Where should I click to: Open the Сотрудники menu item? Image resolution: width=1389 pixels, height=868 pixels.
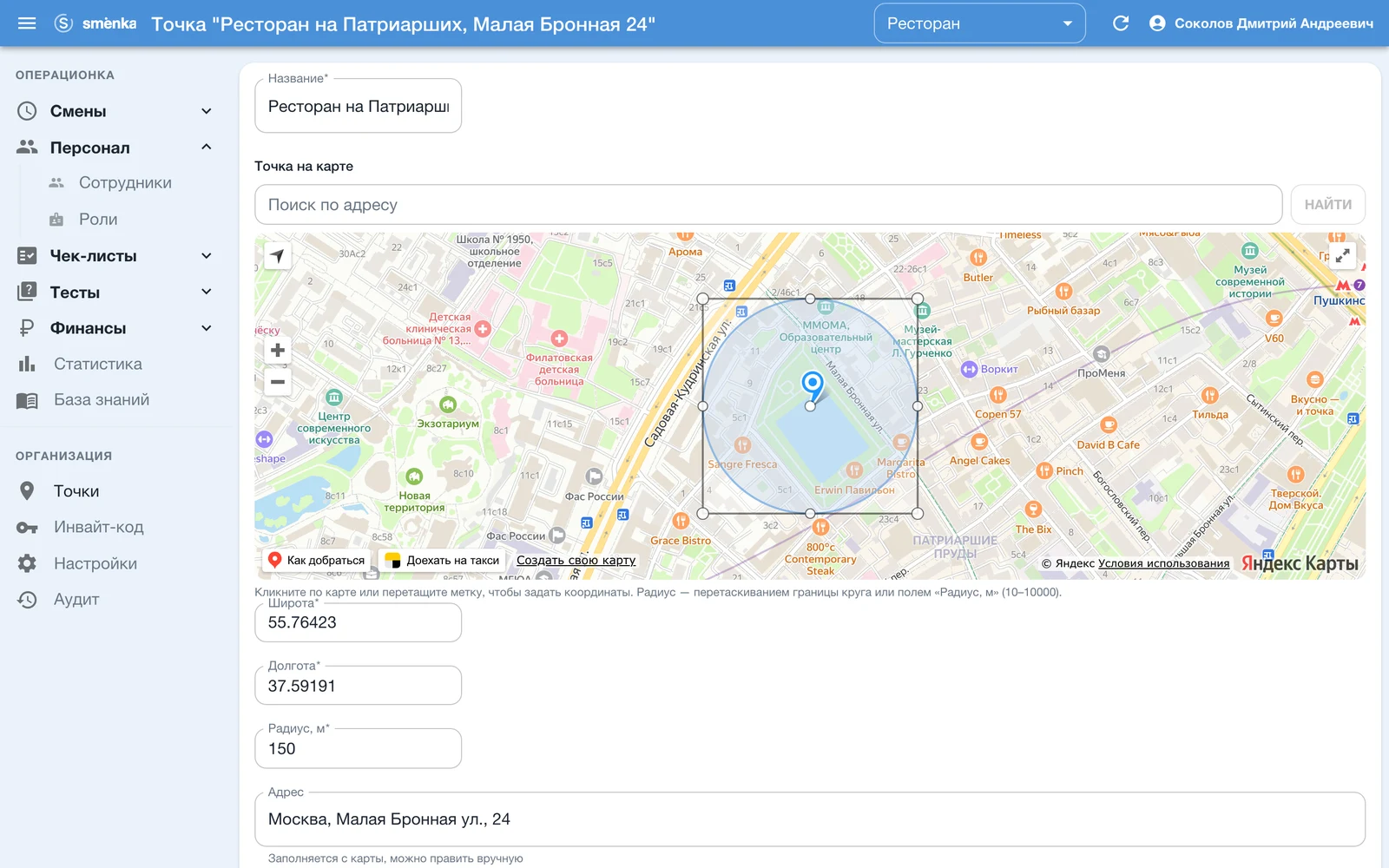click(x=125, y=183)
